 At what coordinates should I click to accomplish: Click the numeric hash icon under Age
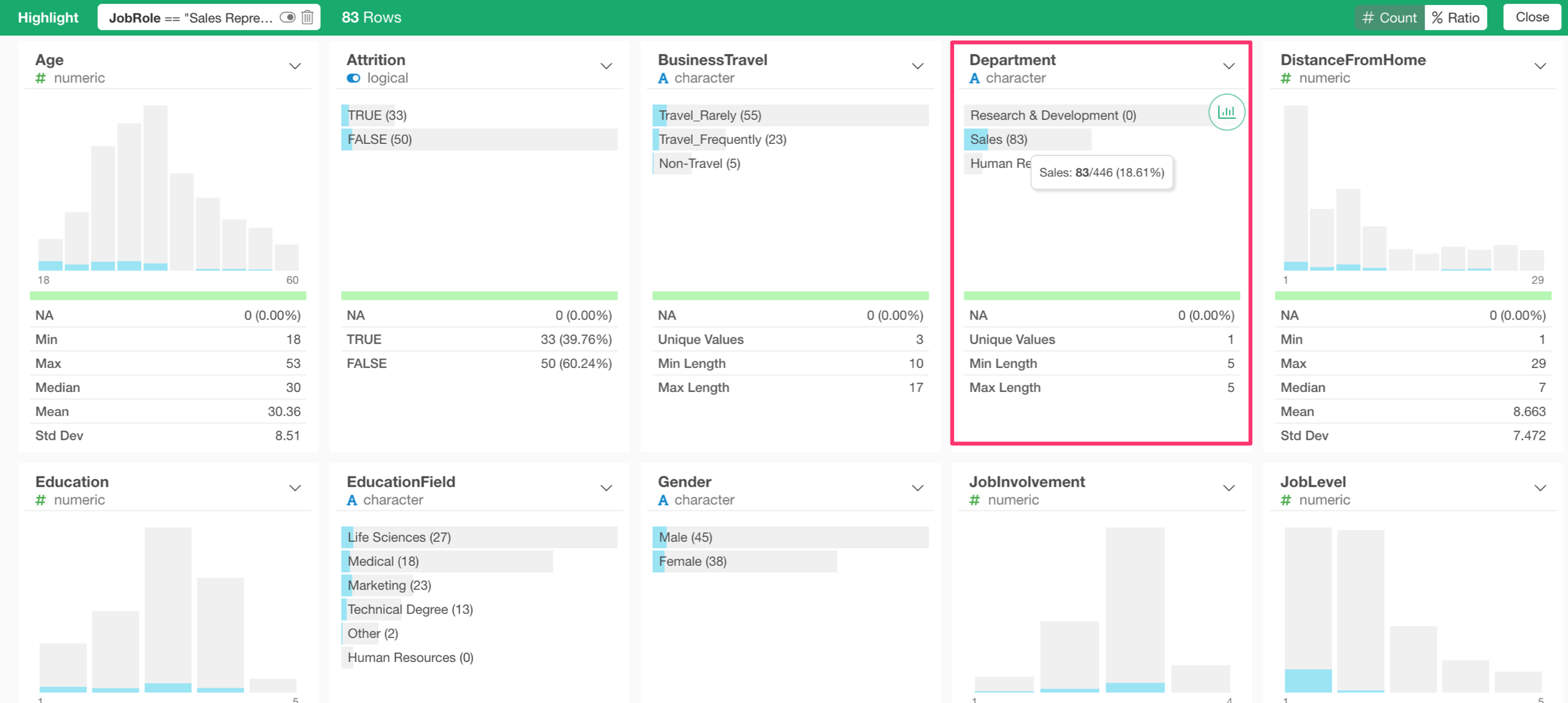40,78
